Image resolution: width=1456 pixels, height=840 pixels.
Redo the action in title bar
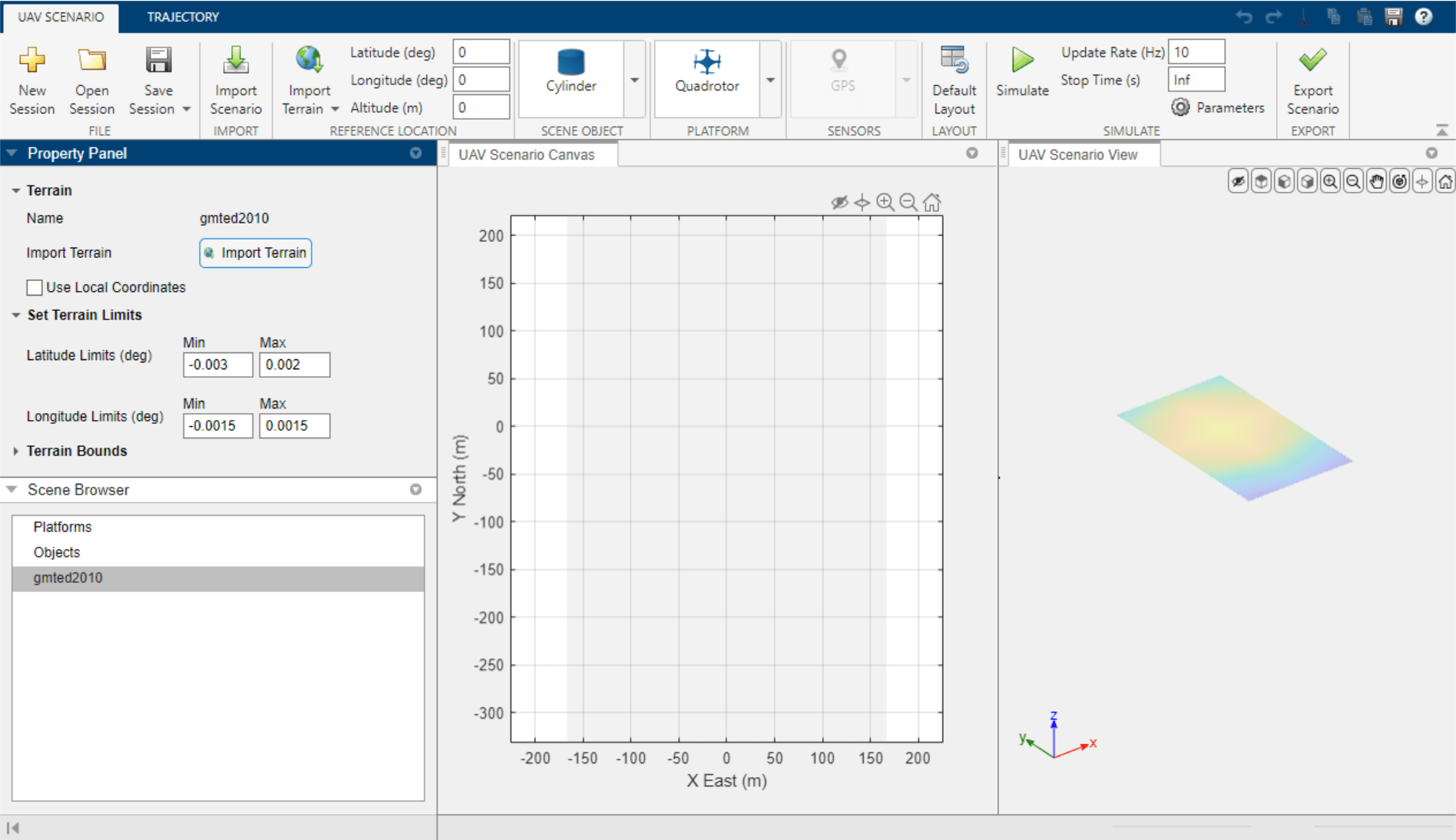pos(1274,17)
